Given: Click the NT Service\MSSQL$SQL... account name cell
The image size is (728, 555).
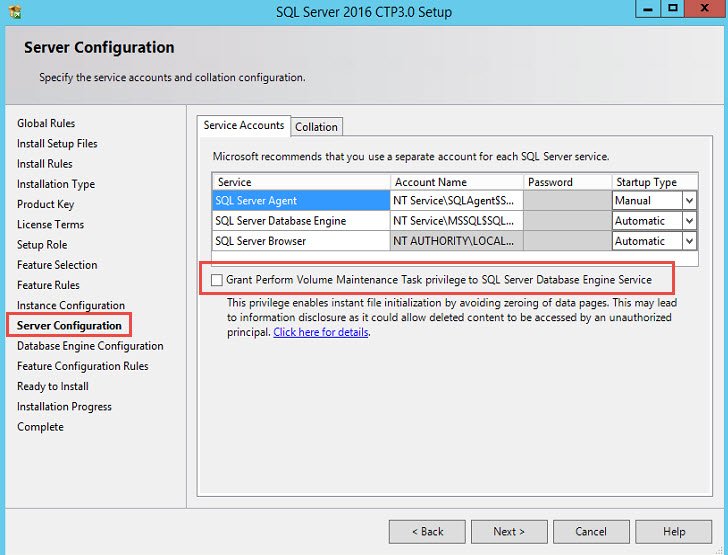Looking at the screenshot, I should click(x=457, y=221).
